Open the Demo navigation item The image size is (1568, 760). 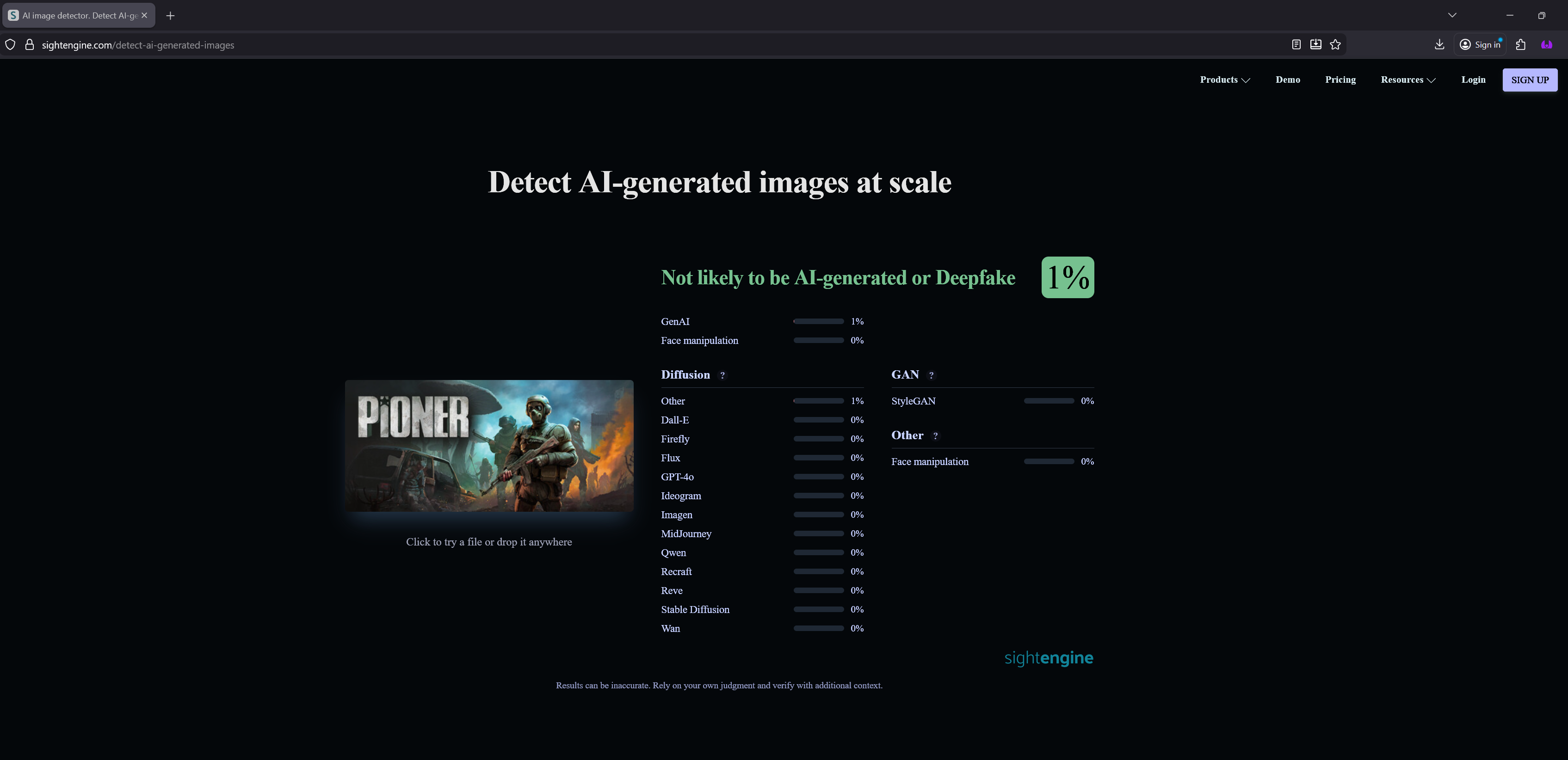pos(1287,80)
